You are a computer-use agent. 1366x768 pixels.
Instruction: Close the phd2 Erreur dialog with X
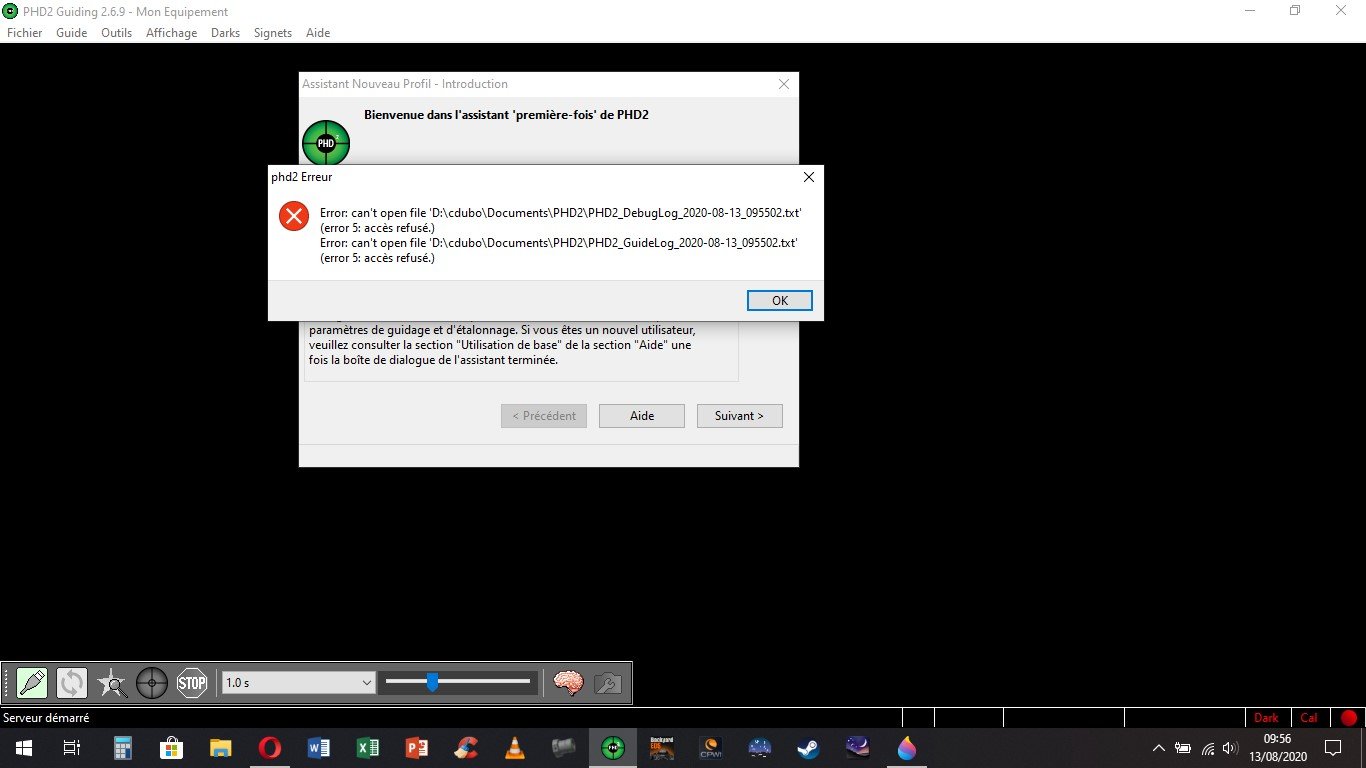[809, 177]
